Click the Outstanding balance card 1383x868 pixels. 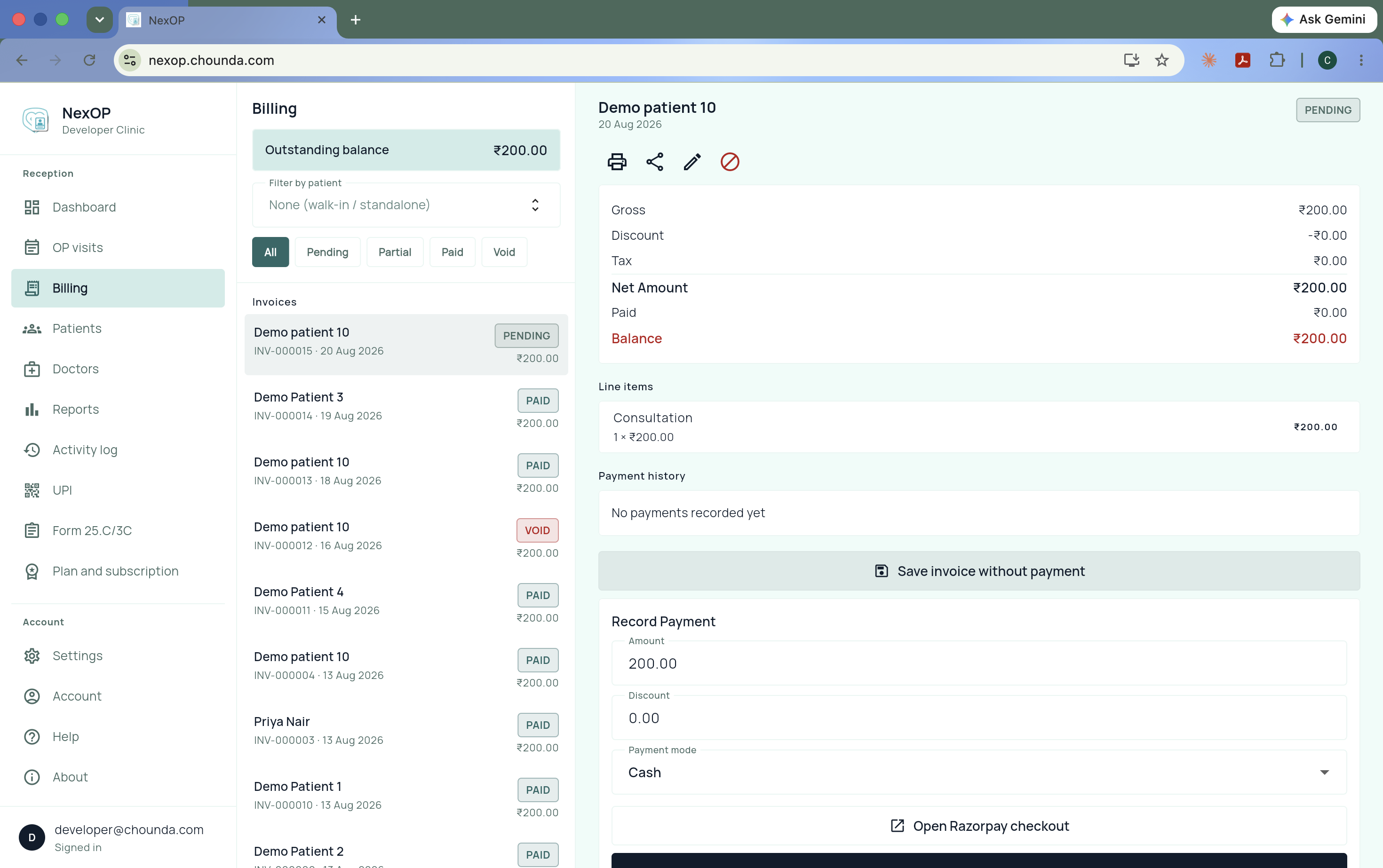[x=406, y=150]
